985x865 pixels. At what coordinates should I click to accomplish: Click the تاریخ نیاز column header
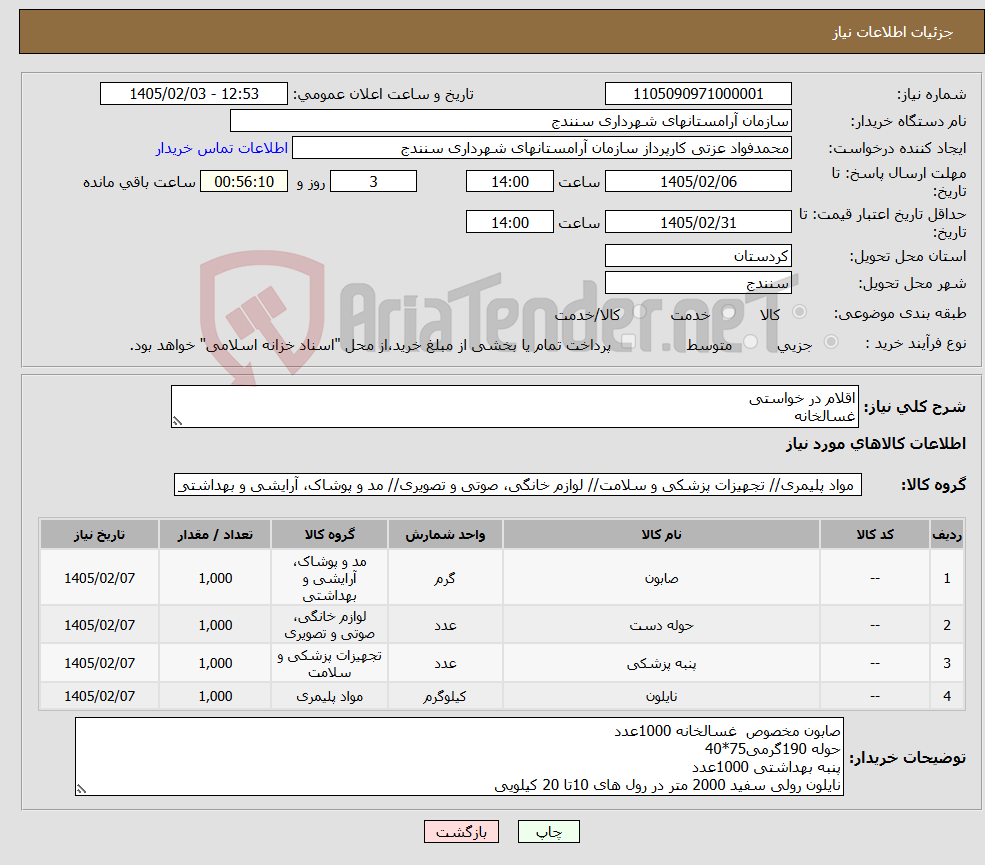[x=99, y=535]
